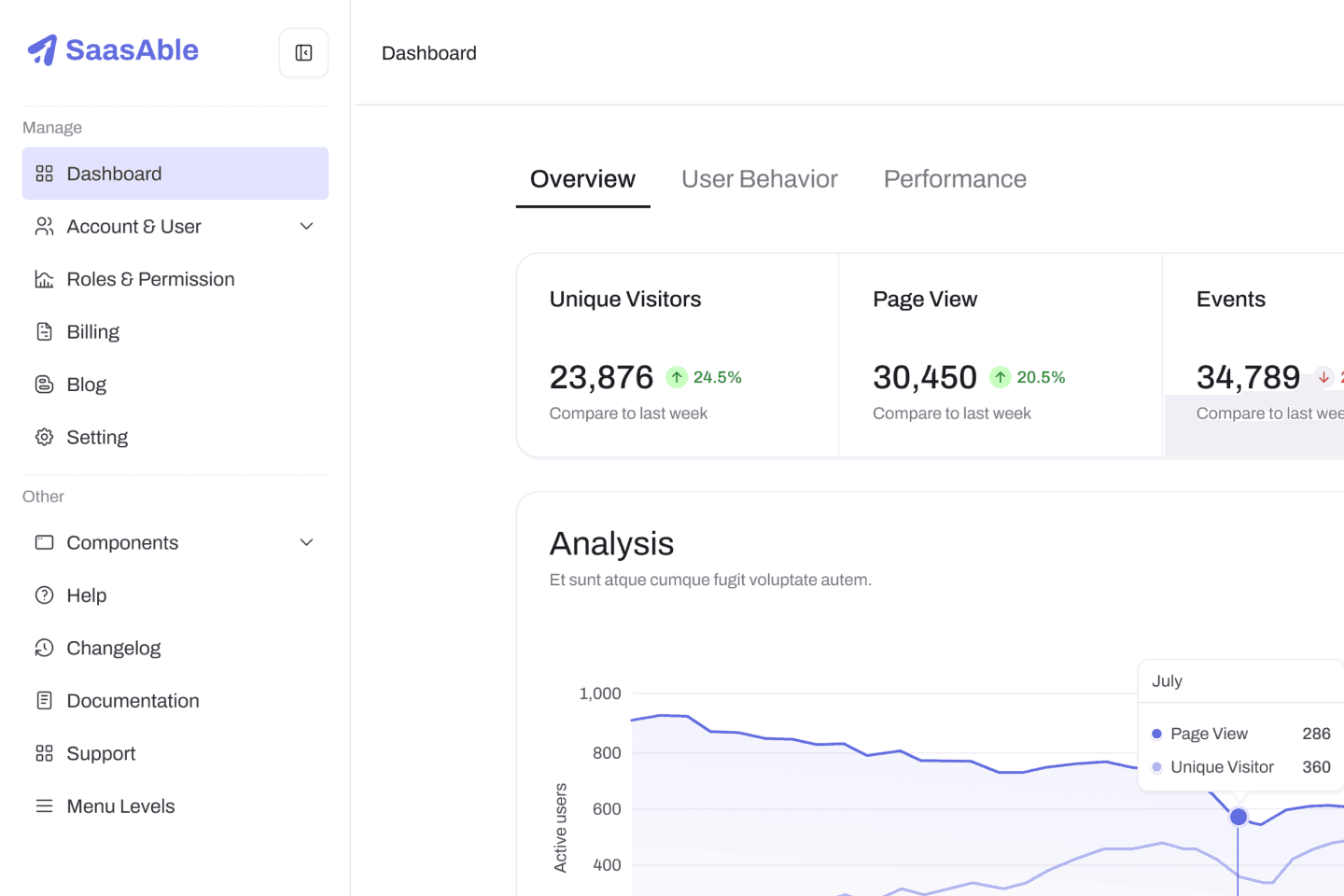Viewport: 1344px width, 896px height.
Task: Open the Documentation page icon
Action: coord(44,701)
